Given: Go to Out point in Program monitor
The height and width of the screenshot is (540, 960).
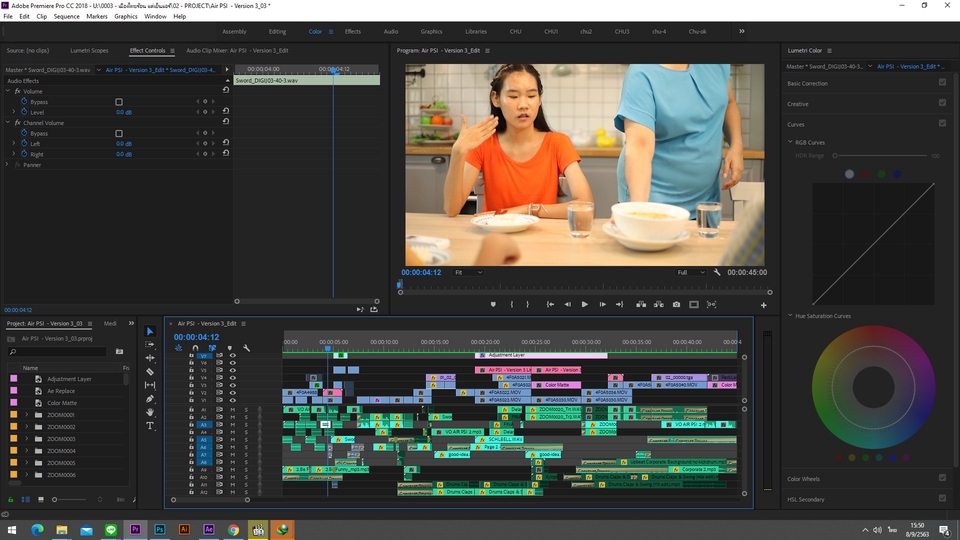Looking at the screenshot, I should 620,304.
